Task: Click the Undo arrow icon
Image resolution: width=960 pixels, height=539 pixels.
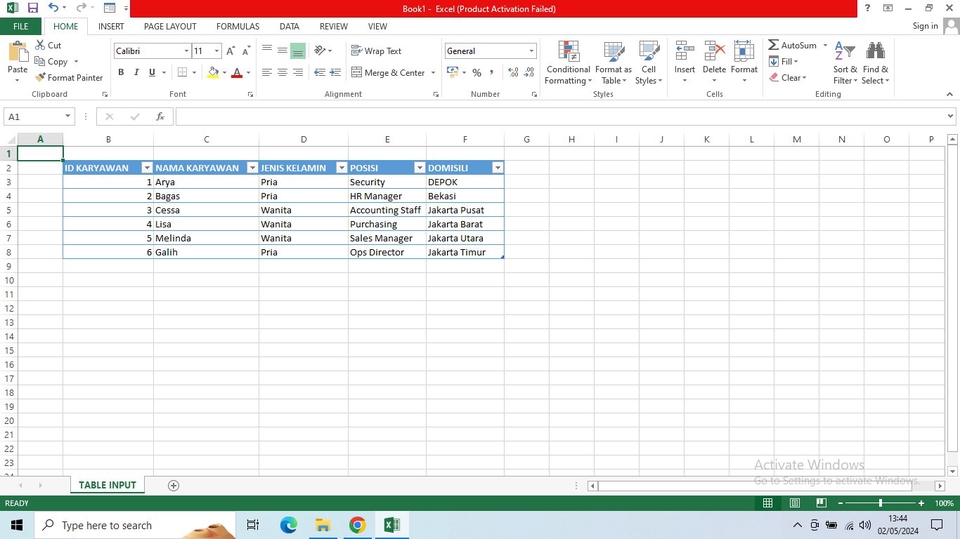Action: [x=53, y=8]
